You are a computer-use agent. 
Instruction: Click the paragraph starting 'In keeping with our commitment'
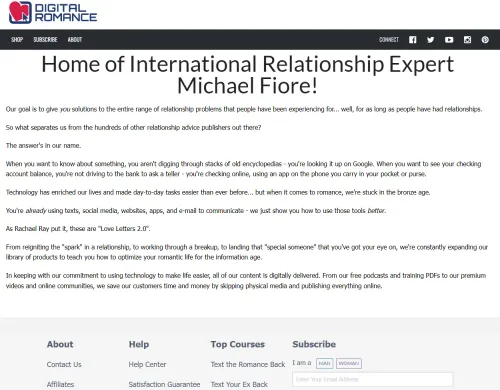(246, 280)
